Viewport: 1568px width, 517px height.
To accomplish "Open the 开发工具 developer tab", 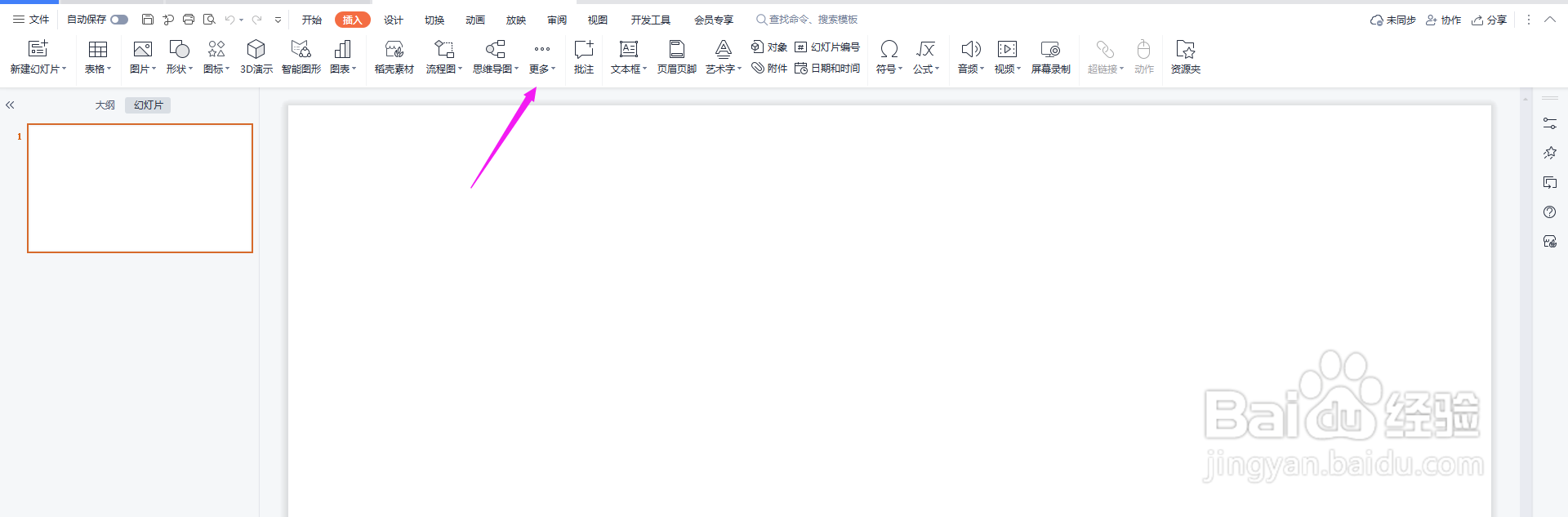I will click(651, 20).
